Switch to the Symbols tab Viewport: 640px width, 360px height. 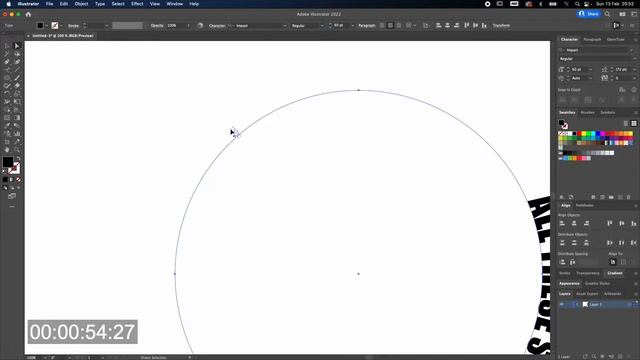click(608, 112)
